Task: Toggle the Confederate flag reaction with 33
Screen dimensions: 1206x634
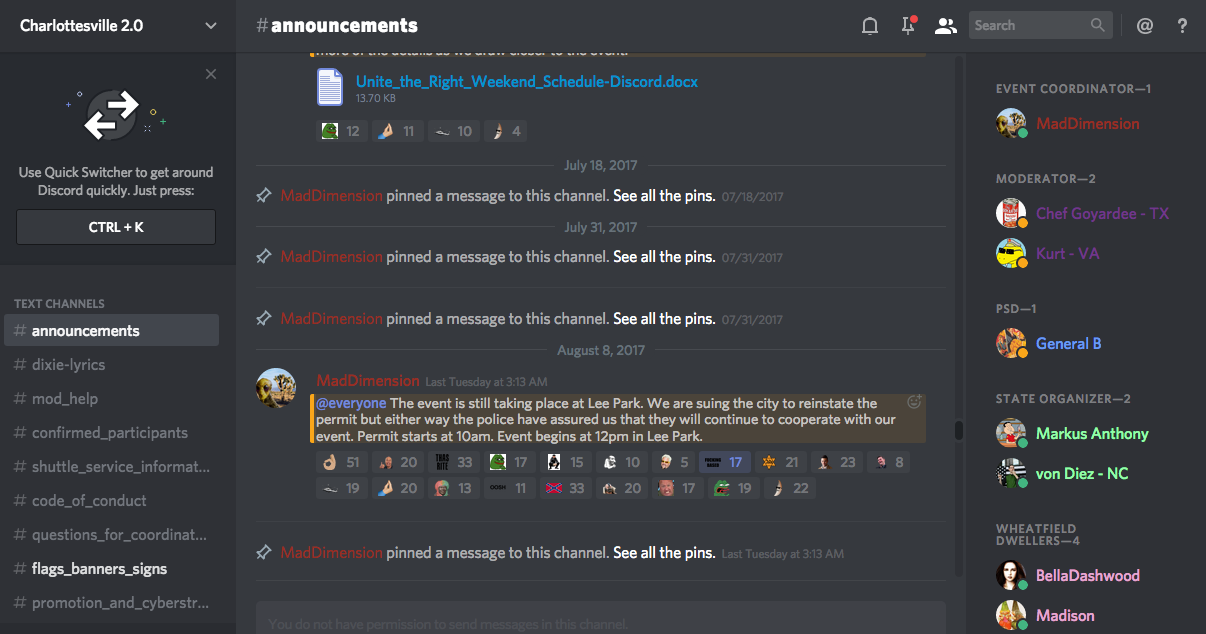Action: tap(565, 488)
